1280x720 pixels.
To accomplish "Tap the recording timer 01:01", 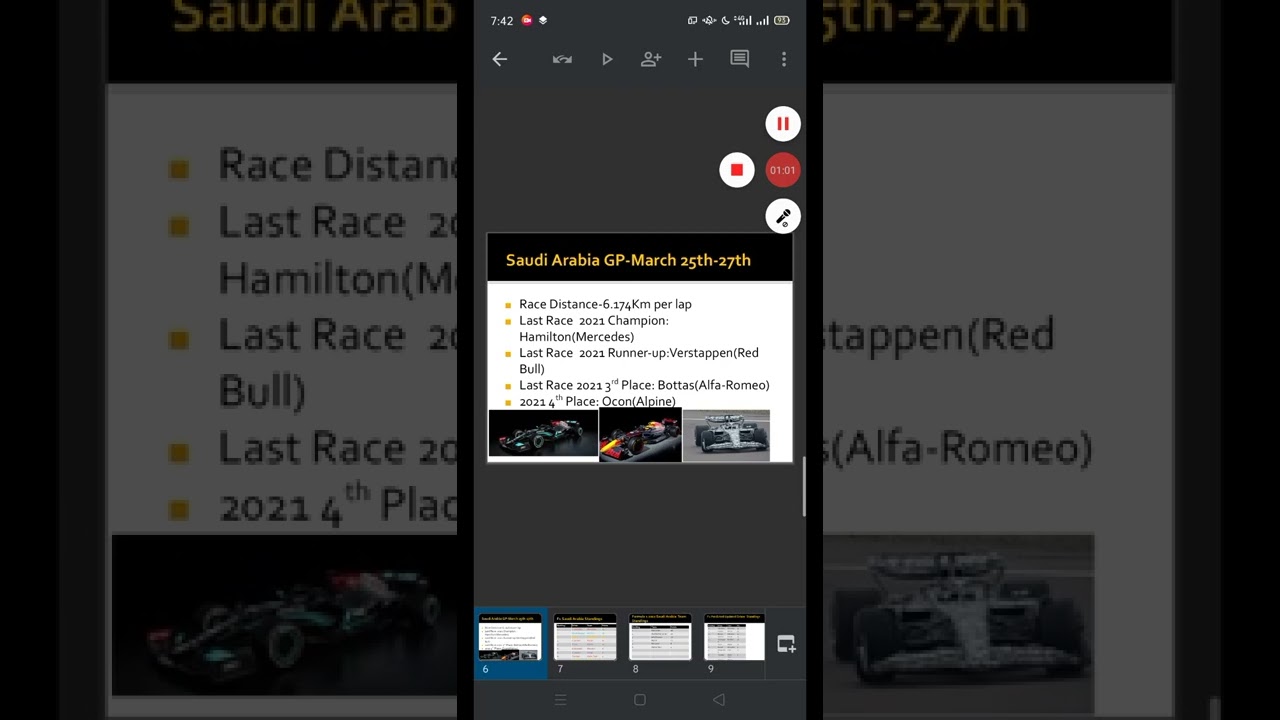I will [783, 170].
